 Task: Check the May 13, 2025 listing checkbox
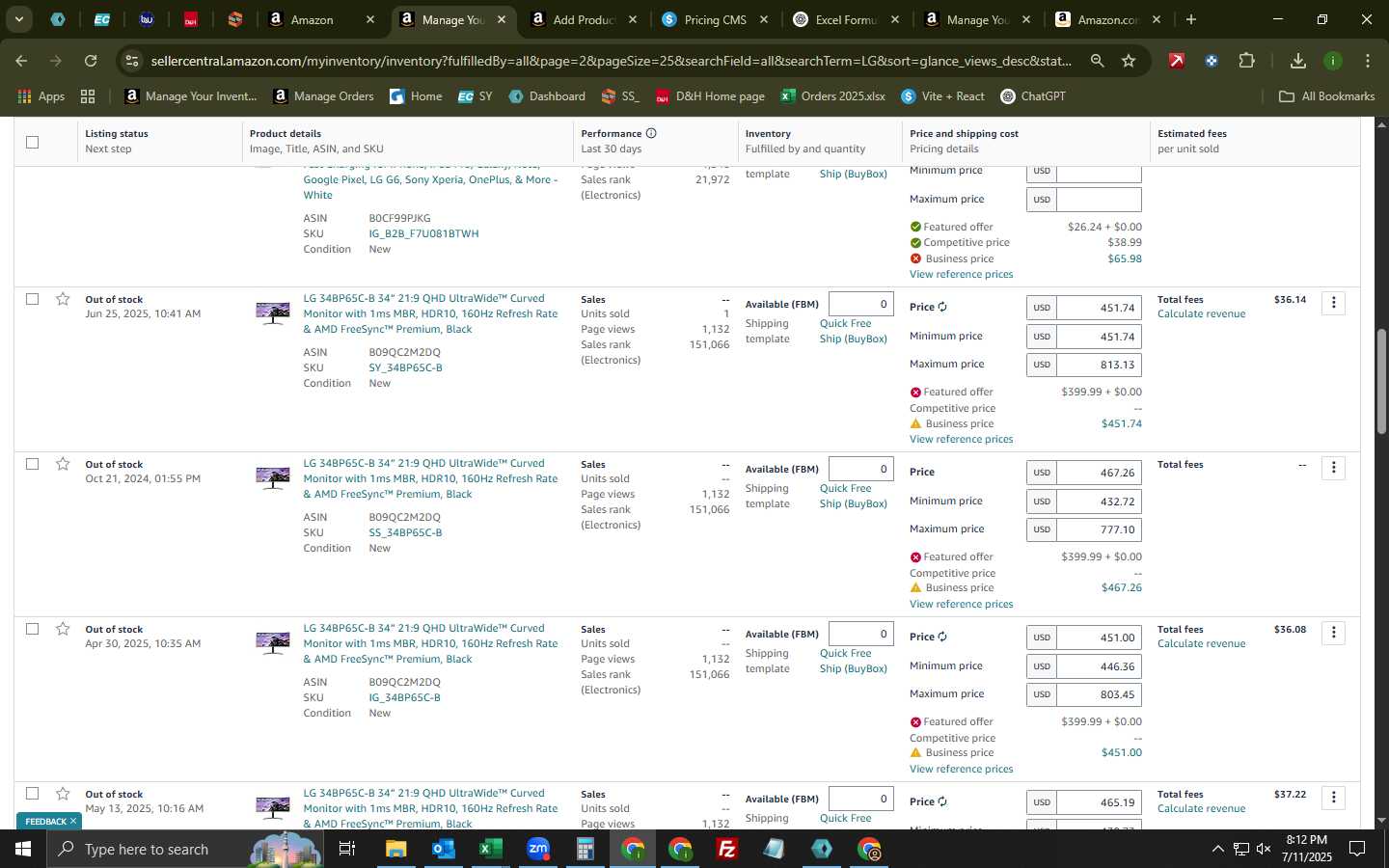(32, 794)
